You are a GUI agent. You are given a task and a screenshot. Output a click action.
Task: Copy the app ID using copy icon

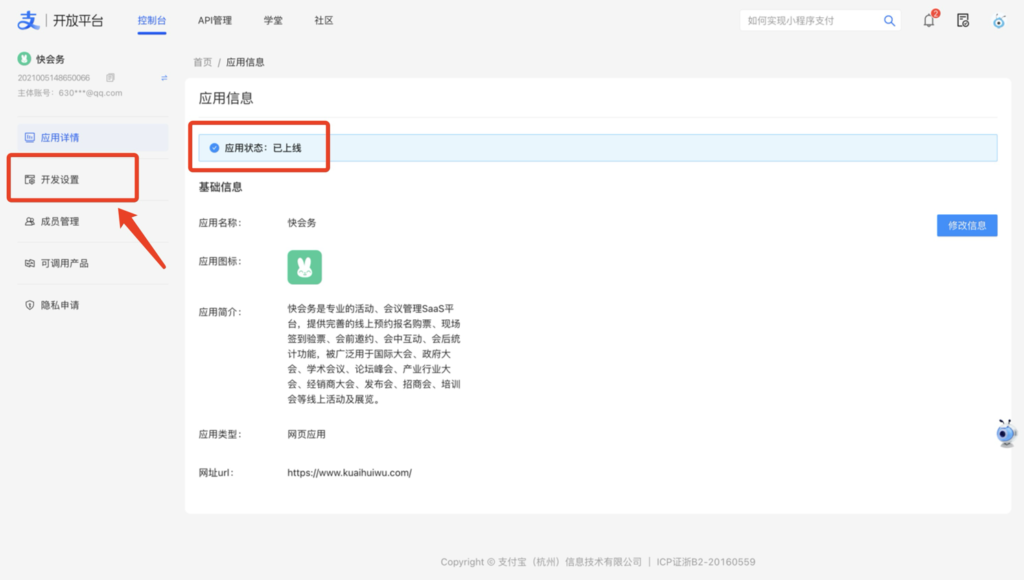pyautogui.click(x=110, y=78)
